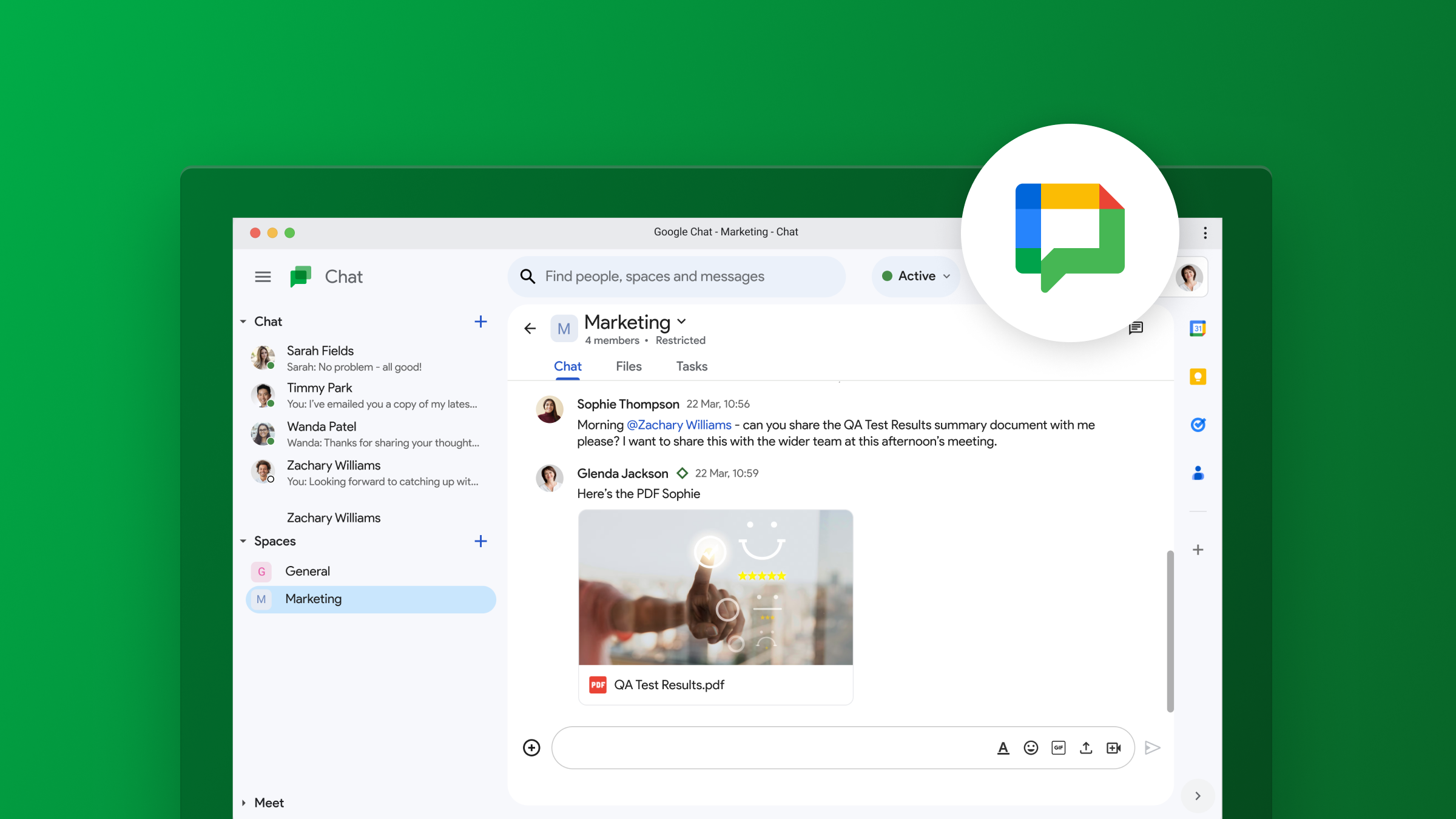This screenshot has width=1456, height=819.
Task: Click the text formatting icon
Action: click(1002, 748)
